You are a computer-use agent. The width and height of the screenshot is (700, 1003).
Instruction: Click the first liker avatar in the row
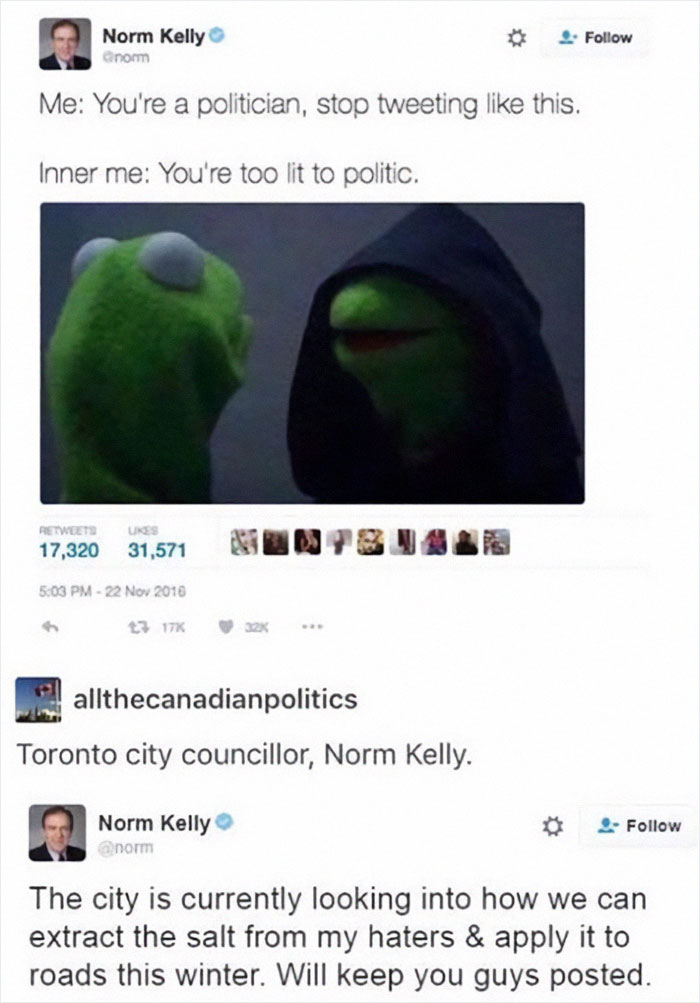coord(243,542)
